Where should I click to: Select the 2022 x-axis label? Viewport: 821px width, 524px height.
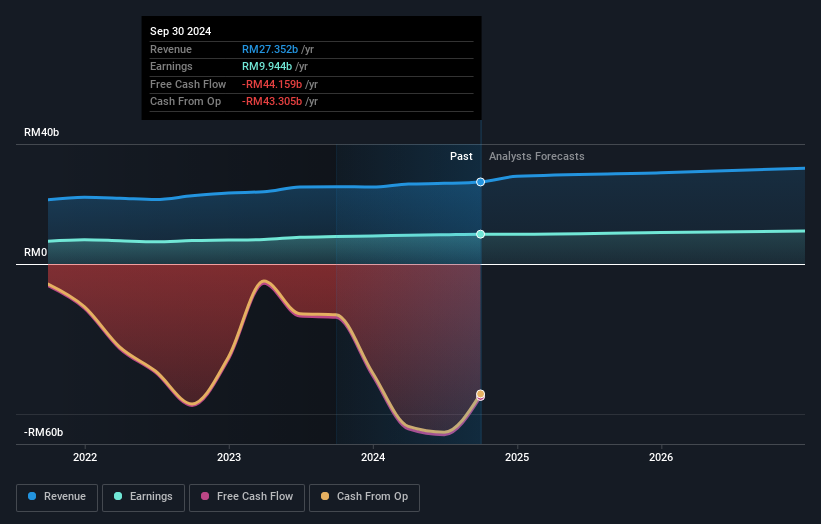point(85,458)
